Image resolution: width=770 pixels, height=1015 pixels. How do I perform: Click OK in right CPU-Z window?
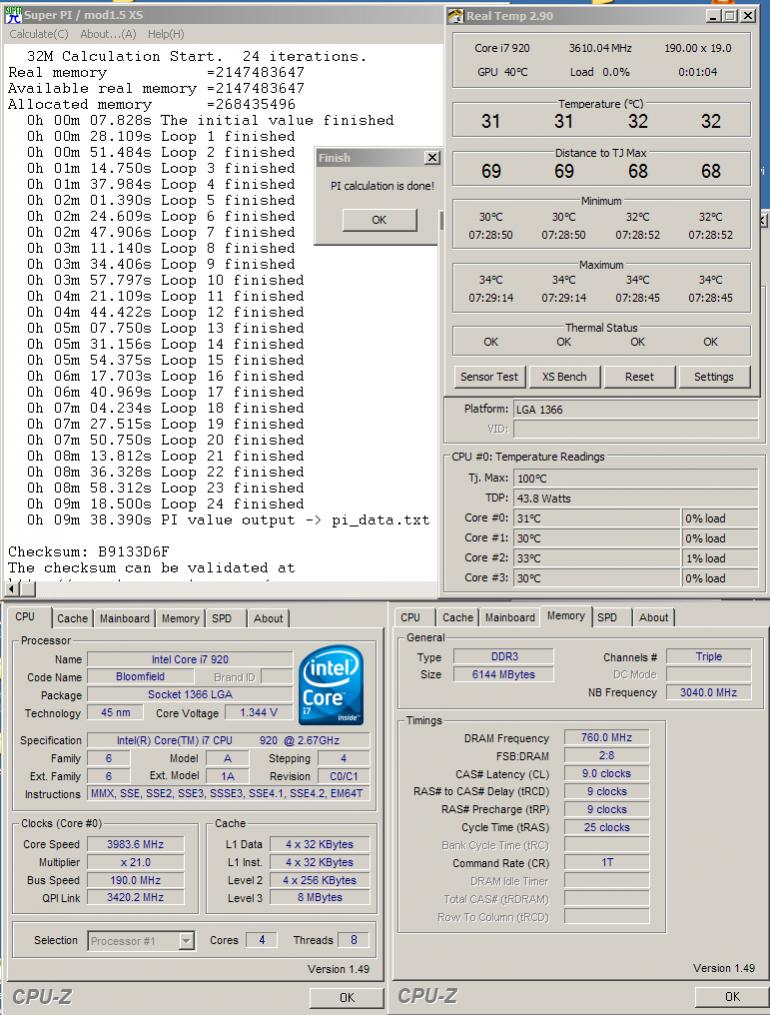[x=732, y=997]
